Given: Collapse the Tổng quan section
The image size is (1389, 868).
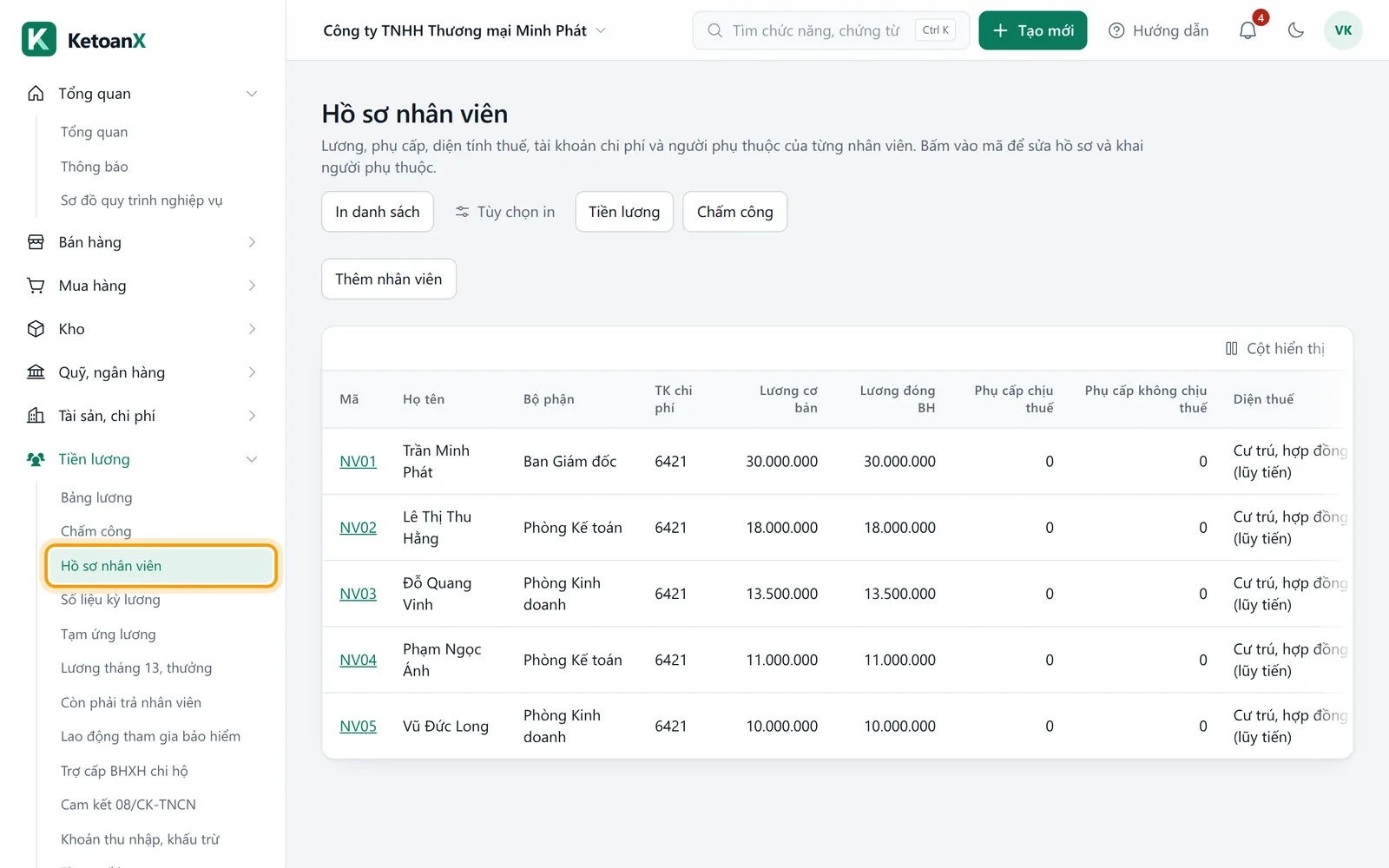Looking at the screenshot, I should (142, 94).
